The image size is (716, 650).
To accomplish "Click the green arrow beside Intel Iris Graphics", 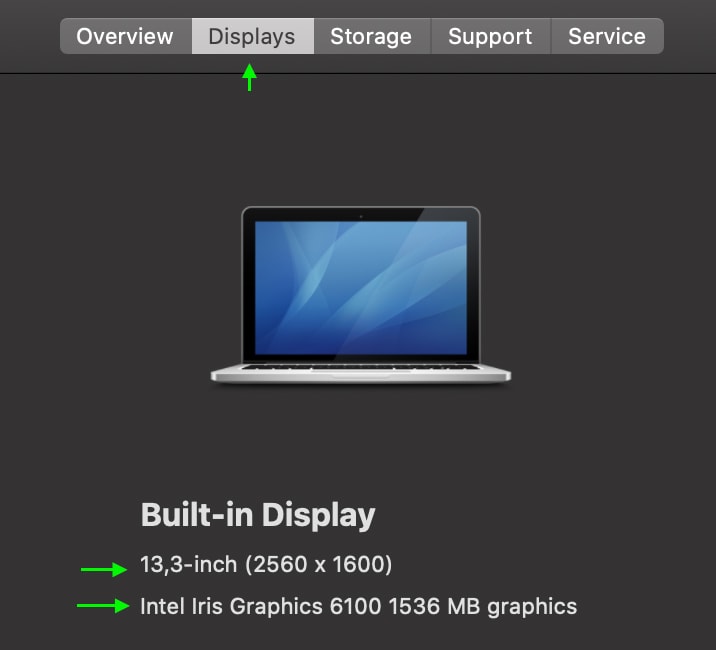I will [103, 606].
